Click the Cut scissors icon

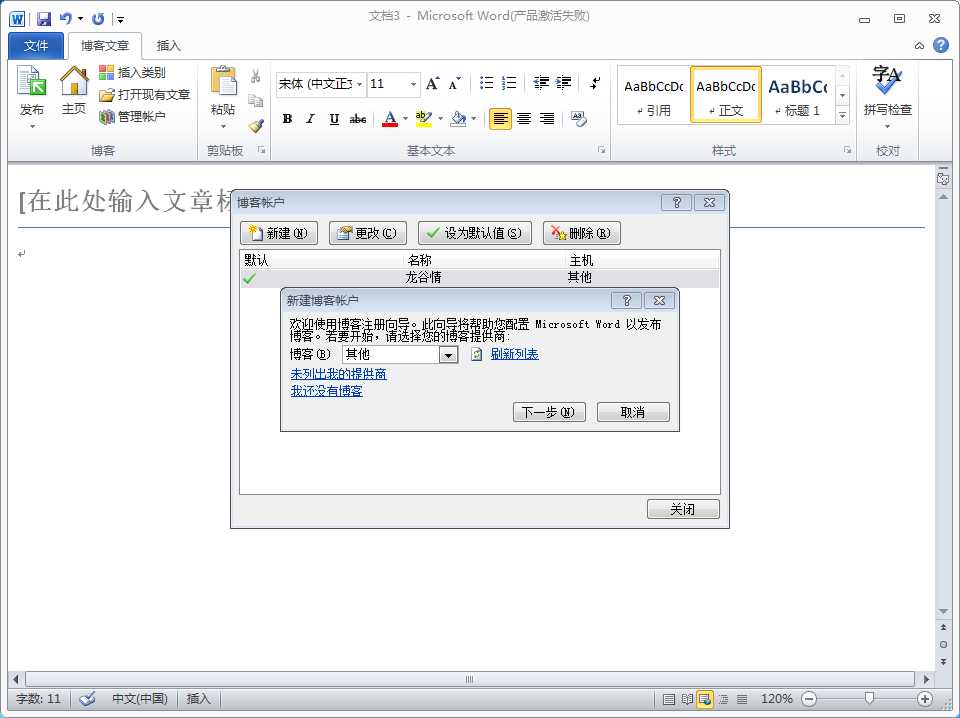click(x=255, y=76)
